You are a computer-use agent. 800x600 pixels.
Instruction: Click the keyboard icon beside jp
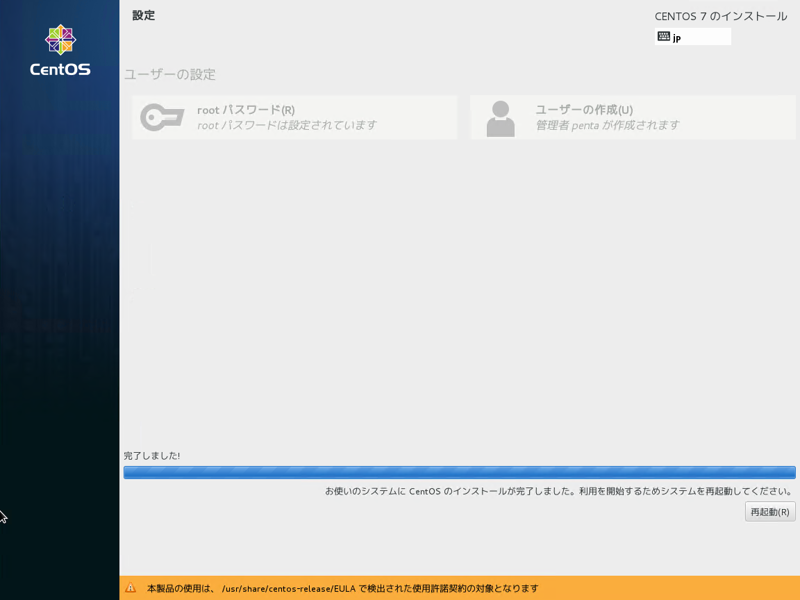pos(663,36)
